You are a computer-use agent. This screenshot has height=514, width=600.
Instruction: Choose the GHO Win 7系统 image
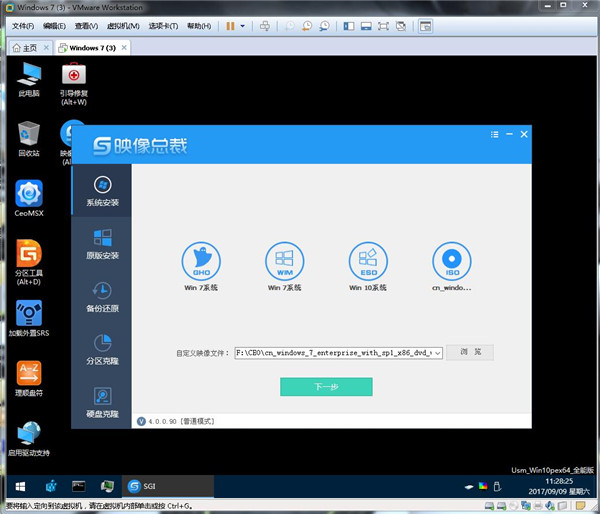point(201,266)
